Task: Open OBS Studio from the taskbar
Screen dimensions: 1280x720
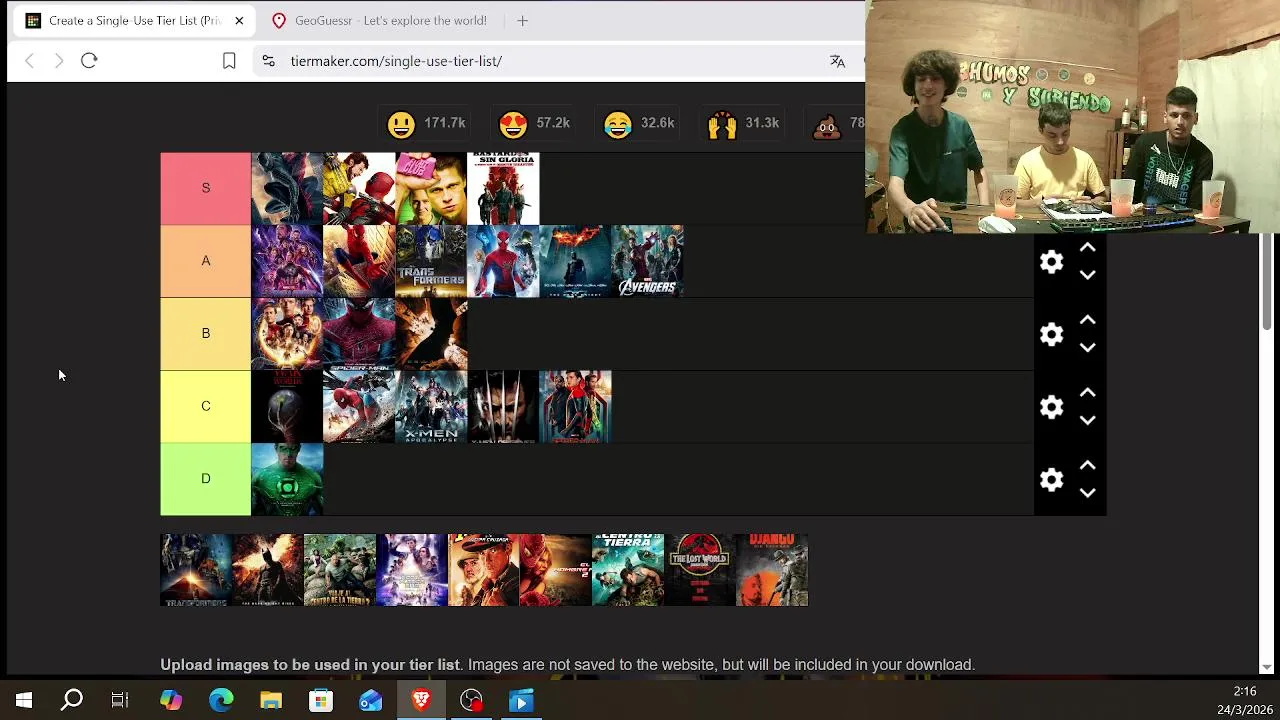Action: pos(471,701)
